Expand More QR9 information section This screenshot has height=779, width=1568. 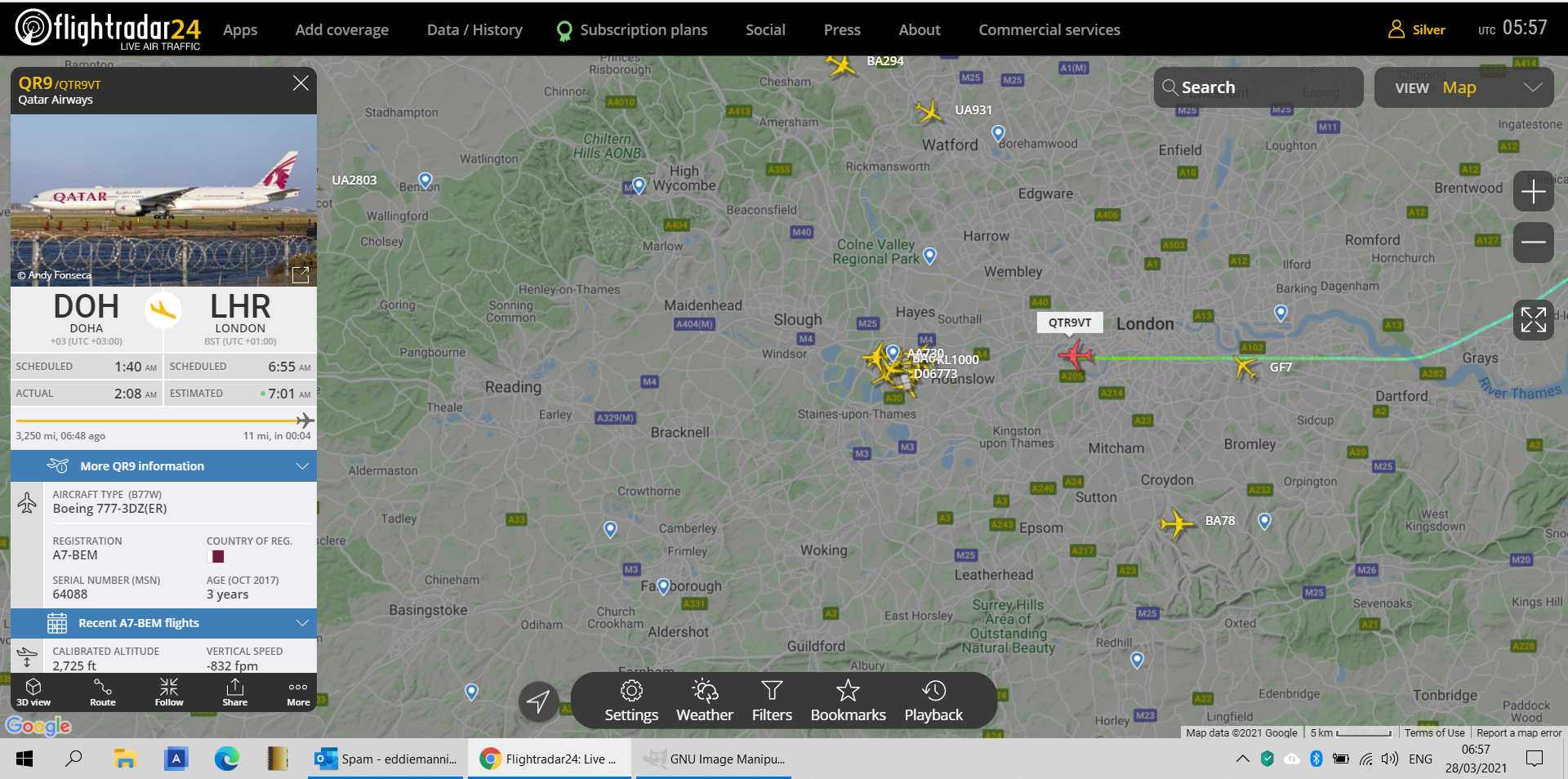pos(163,466)
